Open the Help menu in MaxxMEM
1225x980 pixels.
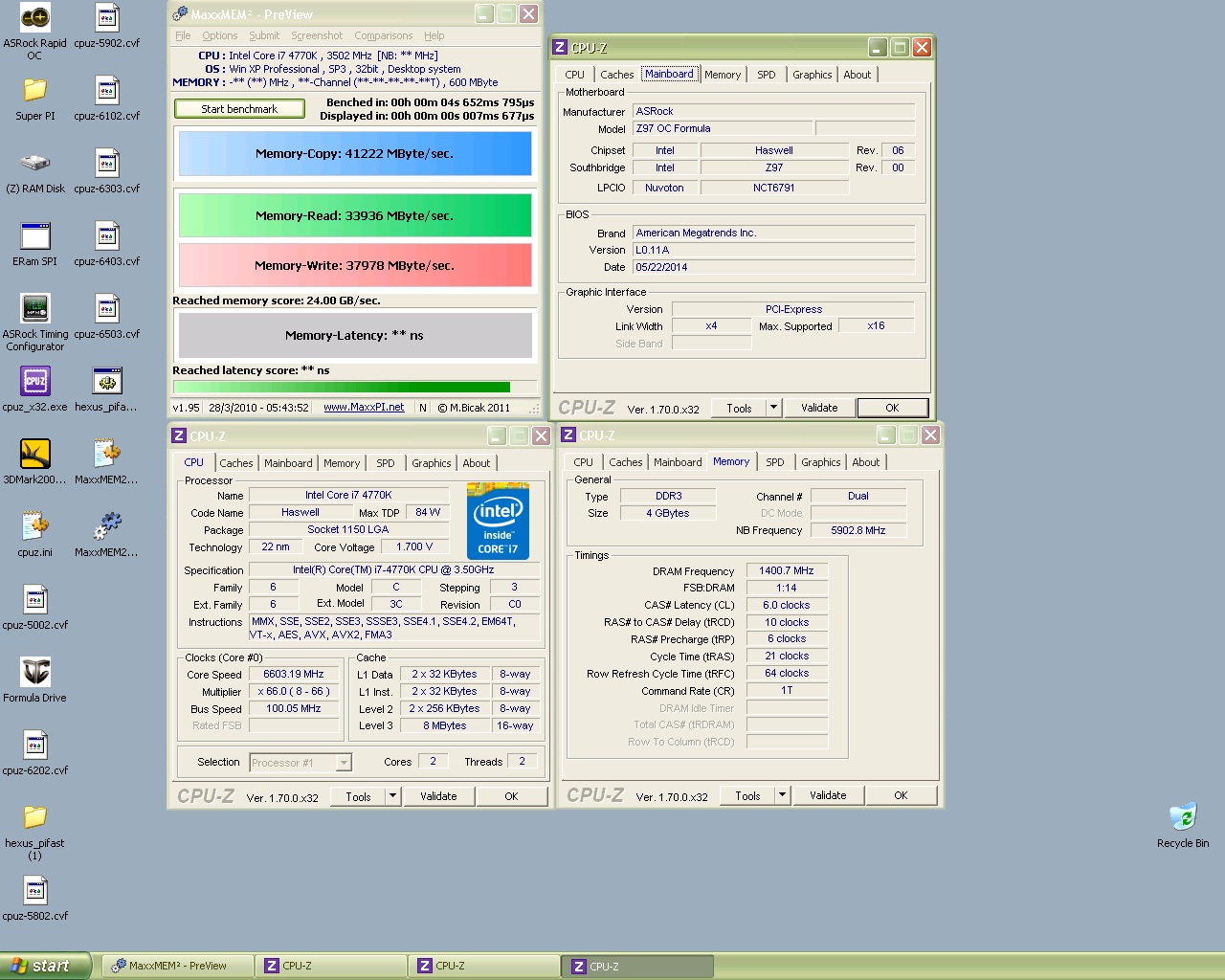coord(434,35)
